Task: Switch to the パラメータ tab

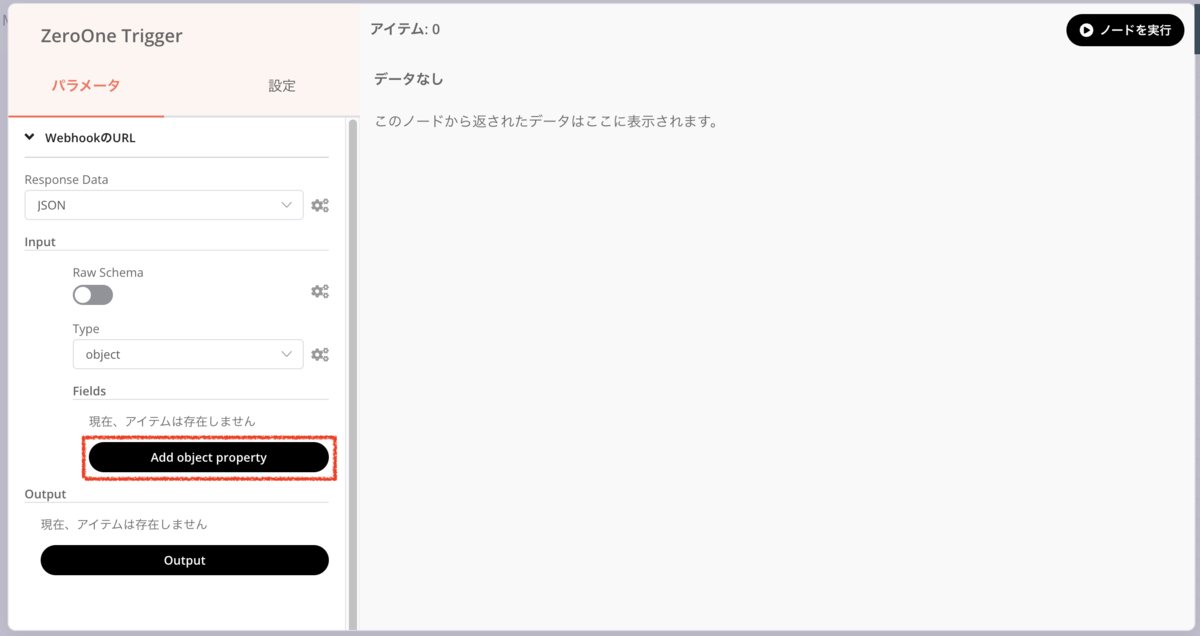Action: pos(86,86)
